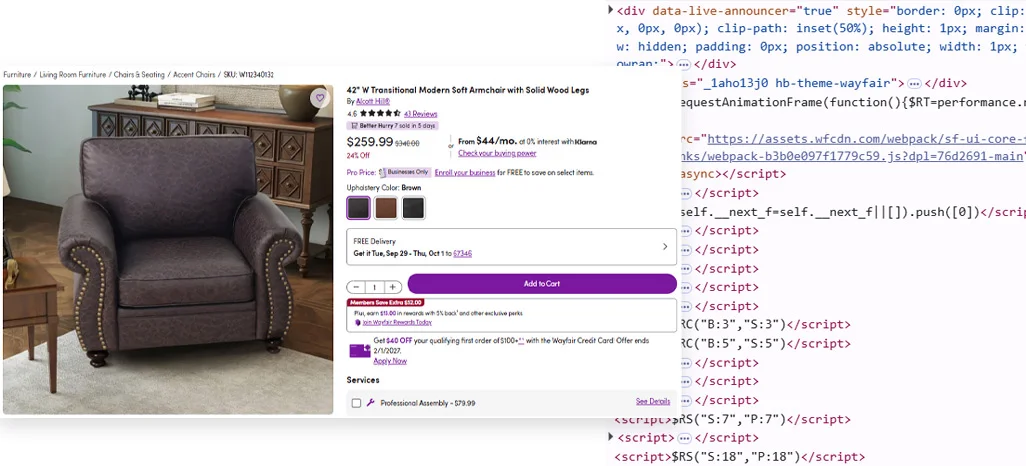Select the dark brown upholstery swatch

click(x=359, y=208)
